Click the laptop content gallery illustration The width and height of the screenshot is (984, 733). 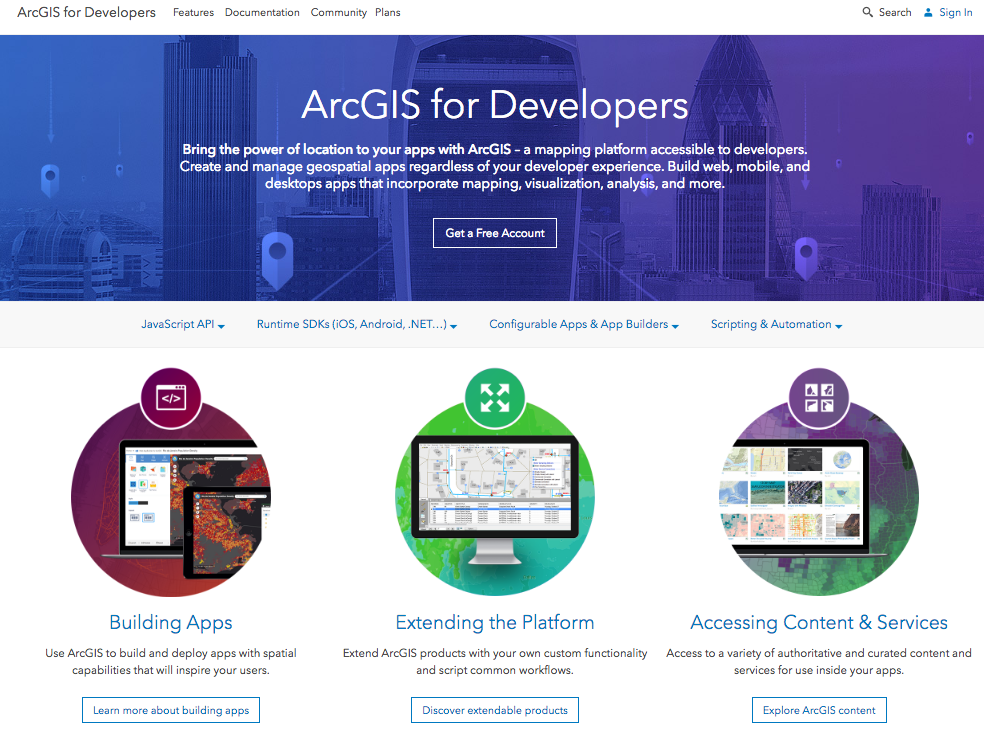(819, 499)
